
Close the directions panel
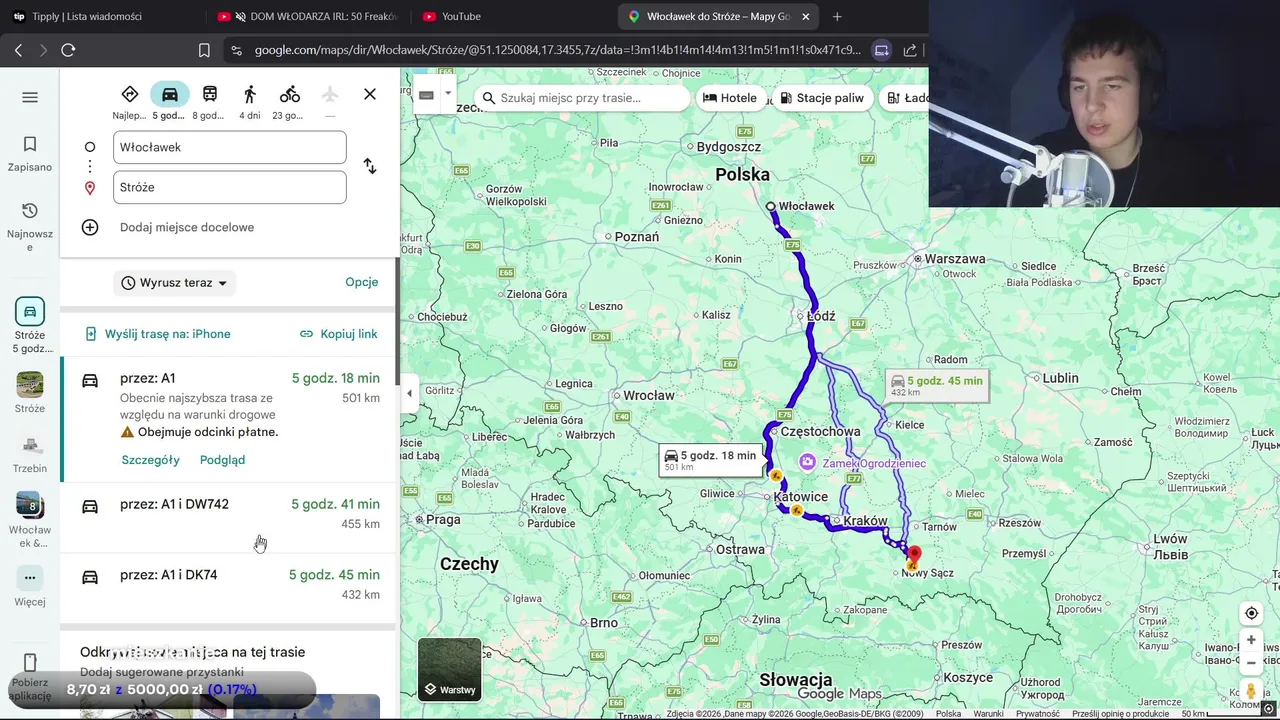pyautogui.click(x=370, y=94)
